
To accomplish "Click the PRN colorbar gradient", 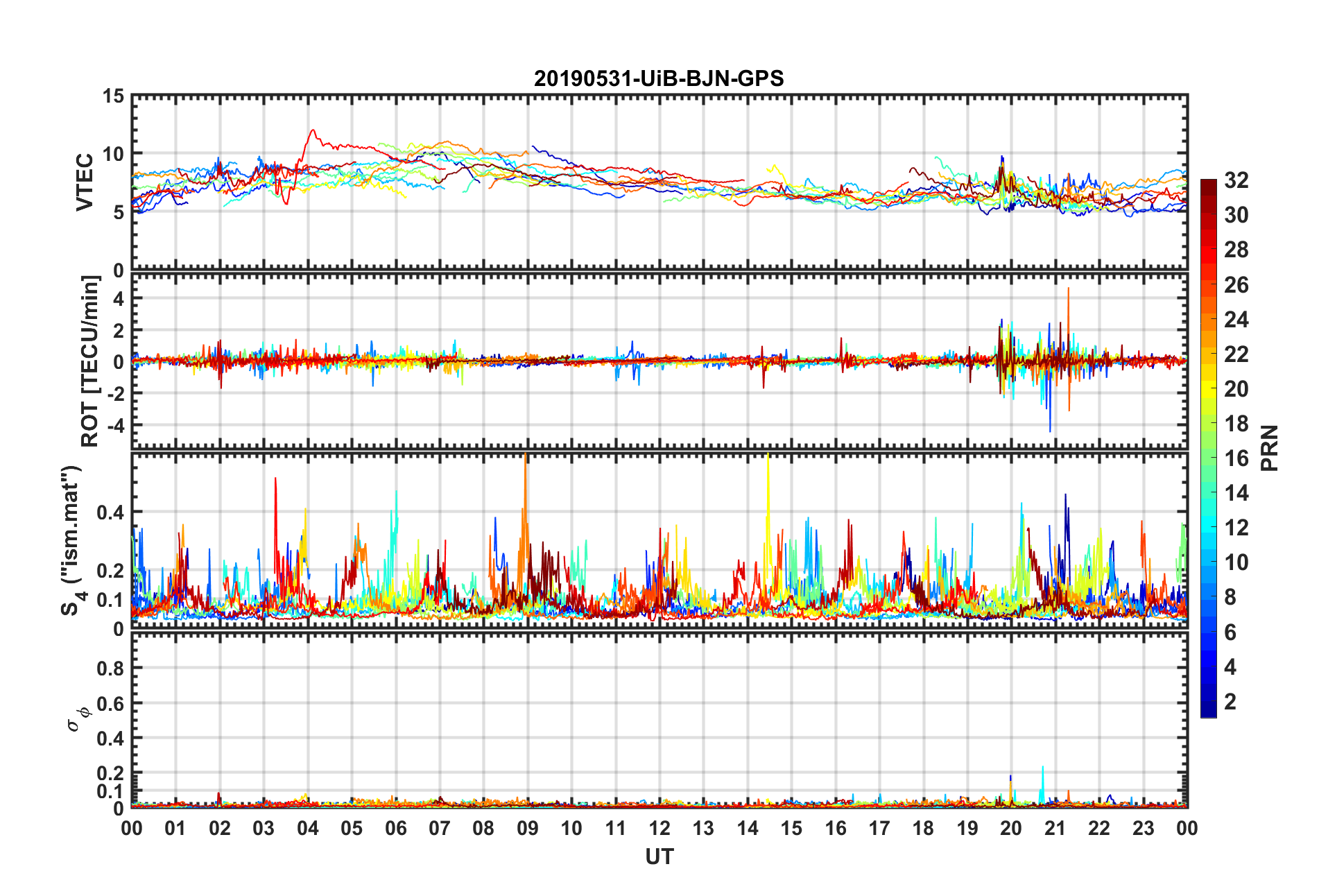I will coord(1209,449).
